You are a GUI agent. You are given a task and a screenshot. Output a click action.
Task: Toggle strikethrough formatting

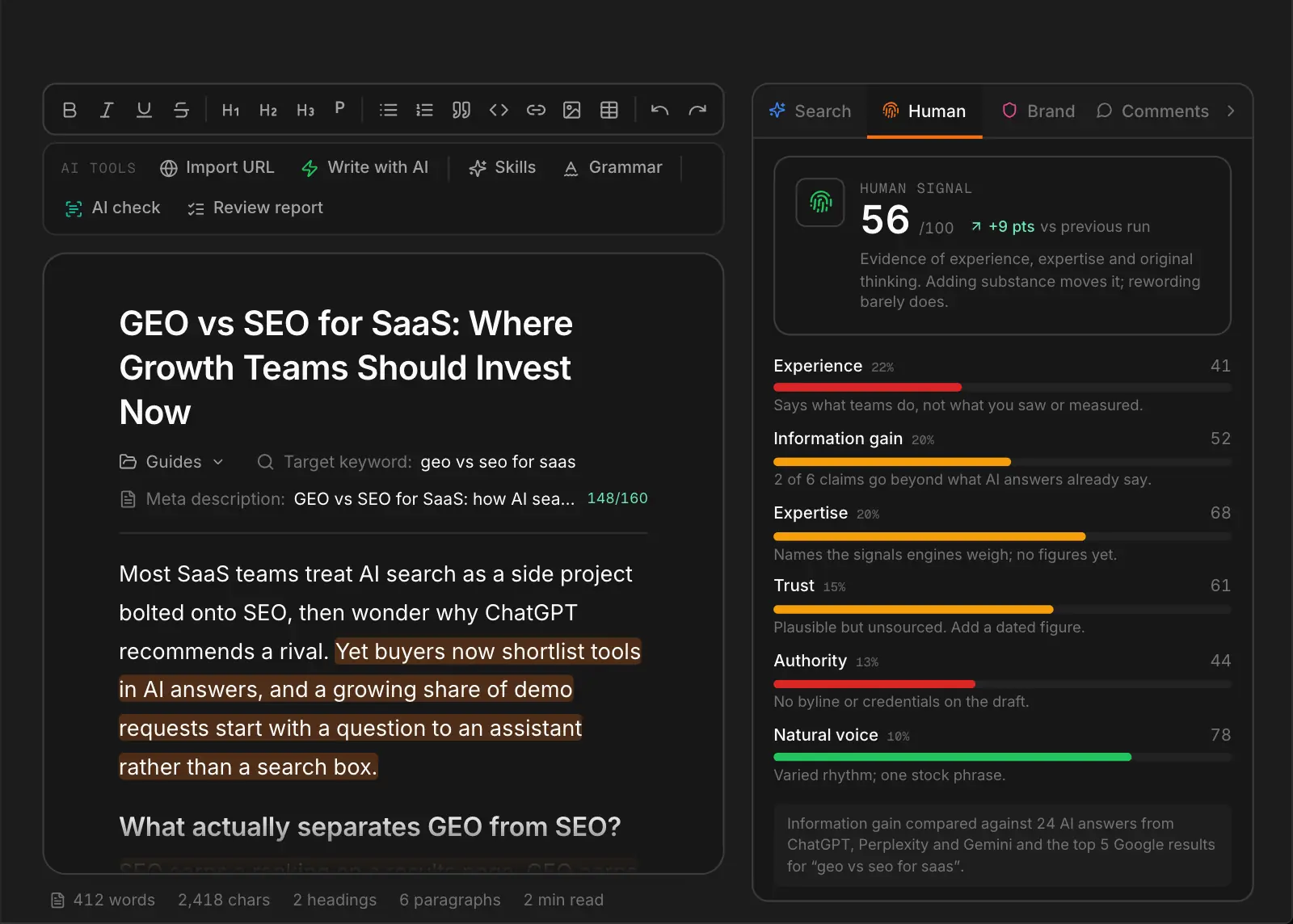tap(181, 110)
